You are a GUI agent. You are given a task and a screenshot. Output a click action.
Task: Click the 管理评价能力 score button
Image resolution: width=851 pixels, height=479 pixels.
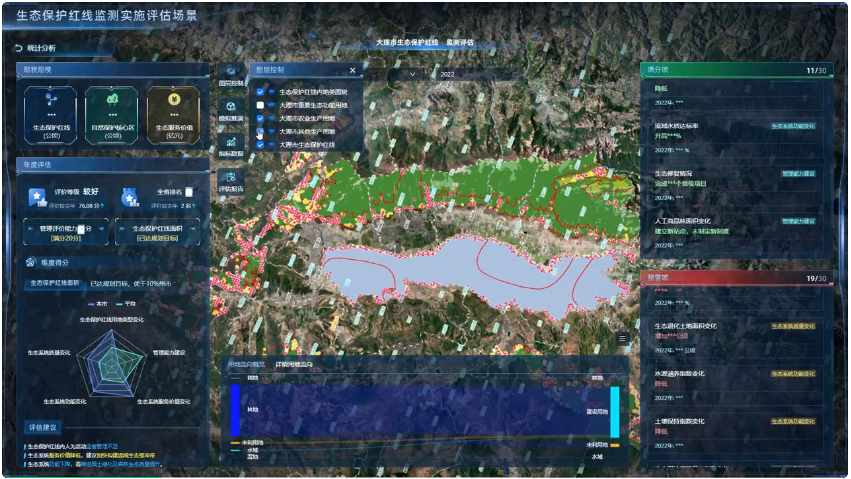(x=65, y=232)
